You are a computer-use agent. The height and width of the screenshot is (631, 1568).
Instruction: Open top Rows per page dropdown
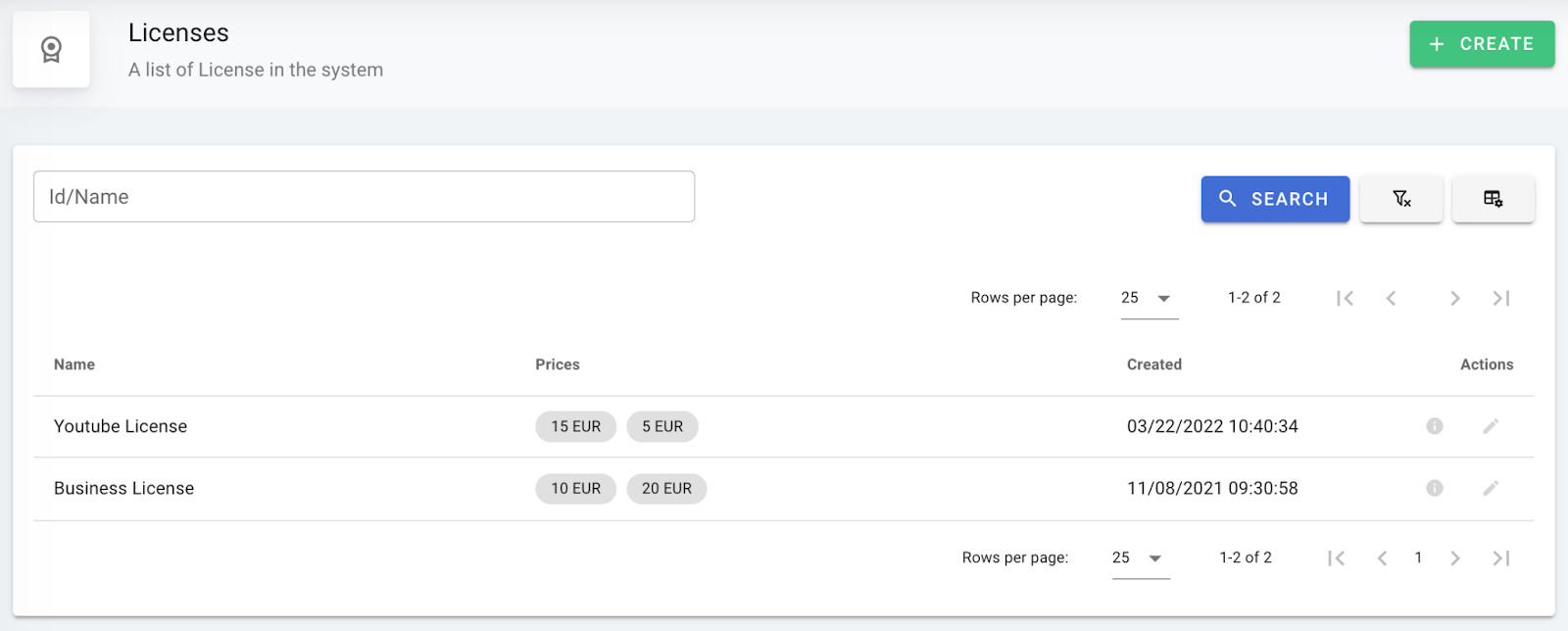(x=1149, y=298)
